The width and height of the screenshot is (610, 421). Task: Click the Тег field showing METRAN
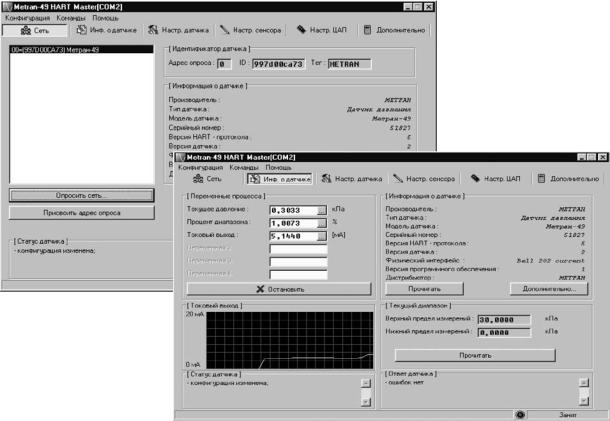tap(349, 64)
